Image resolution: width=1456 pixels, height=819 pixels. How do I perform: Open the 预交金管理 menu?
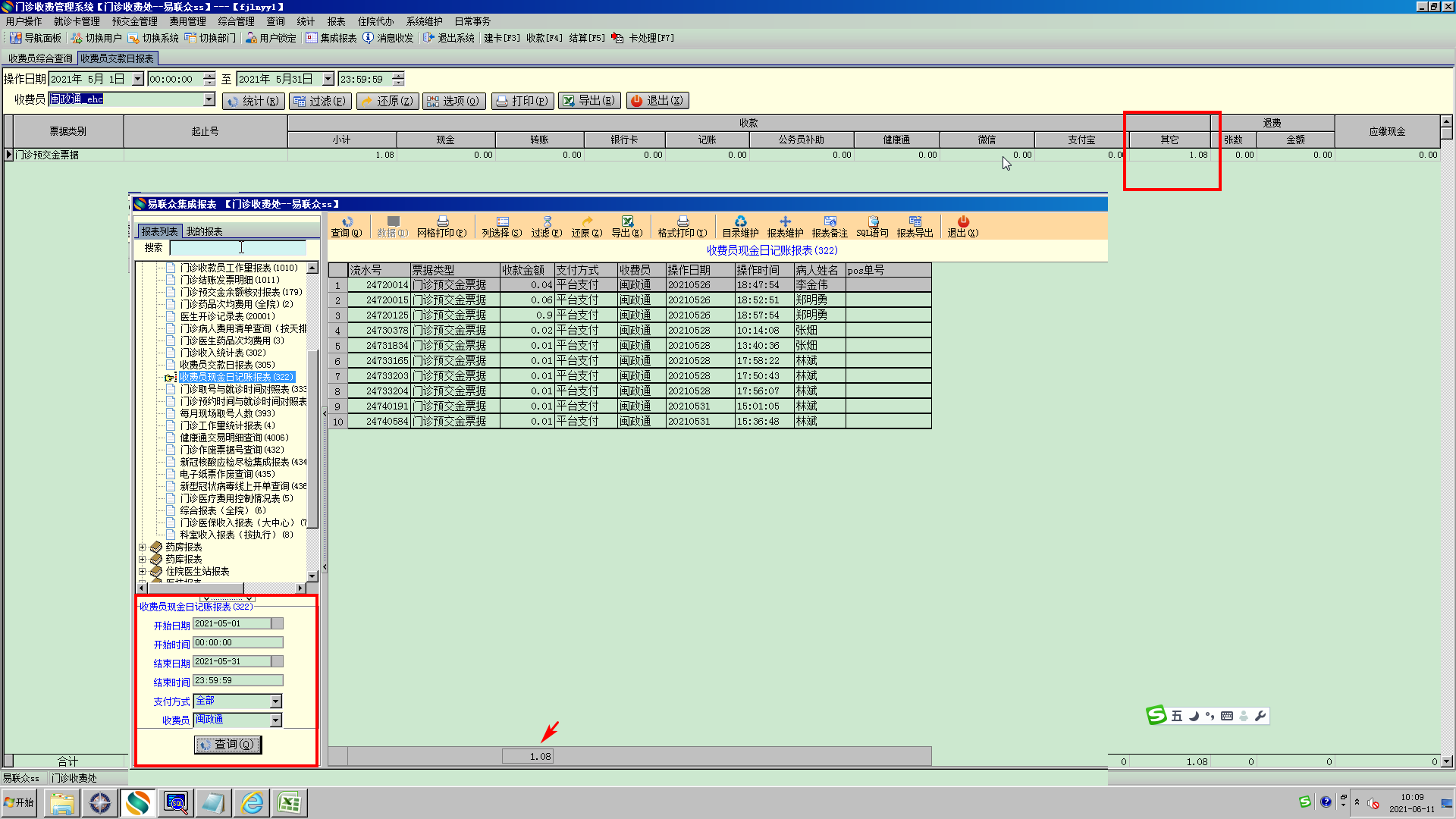[x=134, y=21]
